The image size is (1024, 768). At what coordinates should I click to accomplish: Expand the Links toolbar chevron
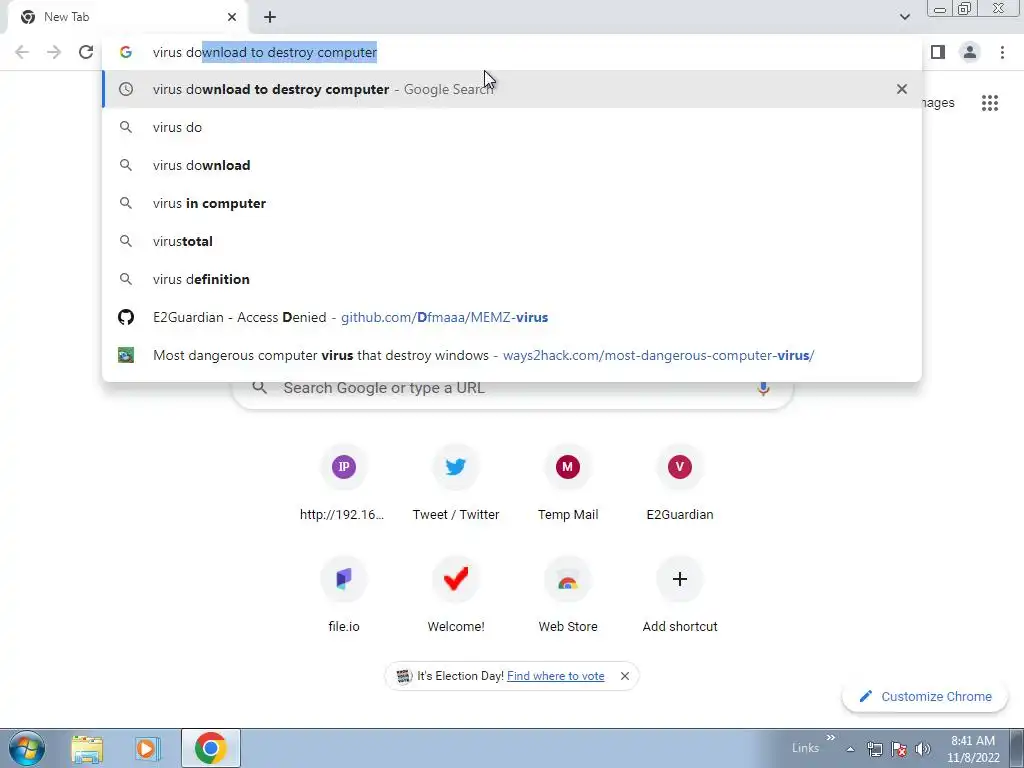point(830,738)
